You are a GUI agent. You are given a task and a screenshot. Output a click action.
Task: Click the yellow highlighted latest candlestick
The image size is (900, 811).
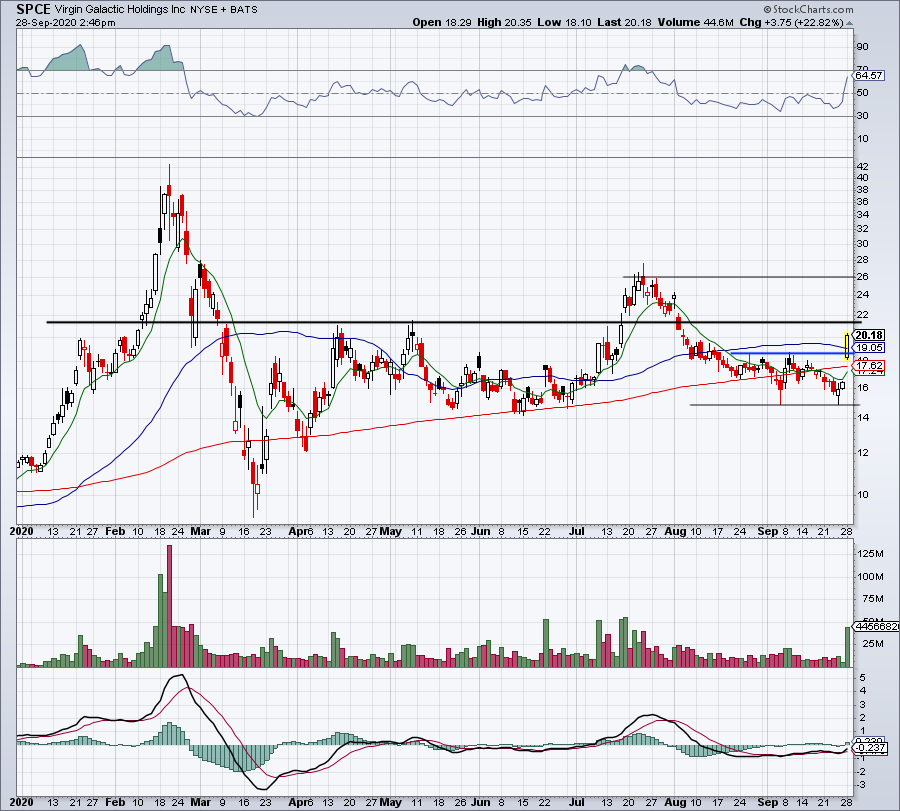pos(847,346)
